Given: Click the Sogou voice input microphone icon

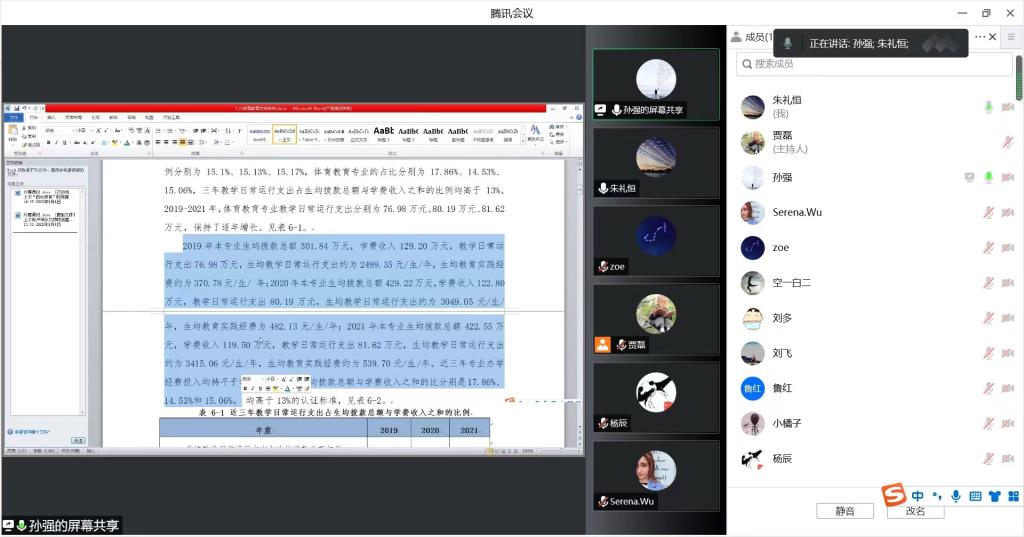Looking at the screenshot, I should [x=956, y=496].
